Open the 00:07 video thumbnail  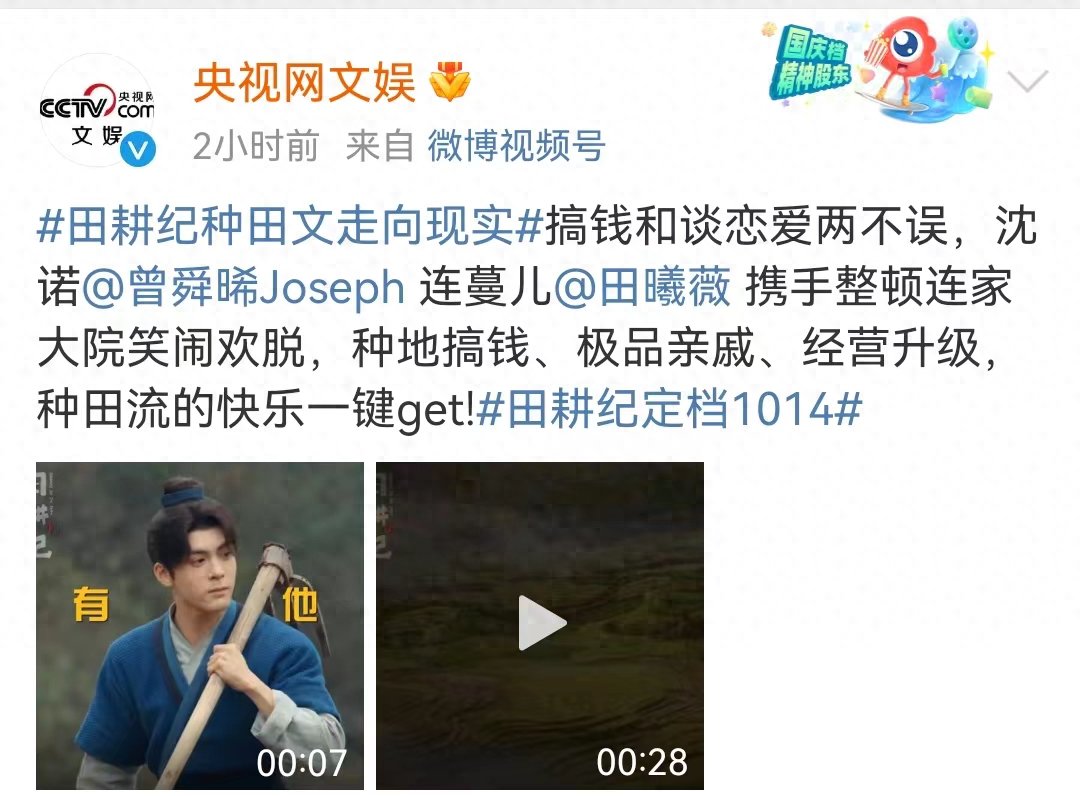pyautogui.click(x=200, y=626)
